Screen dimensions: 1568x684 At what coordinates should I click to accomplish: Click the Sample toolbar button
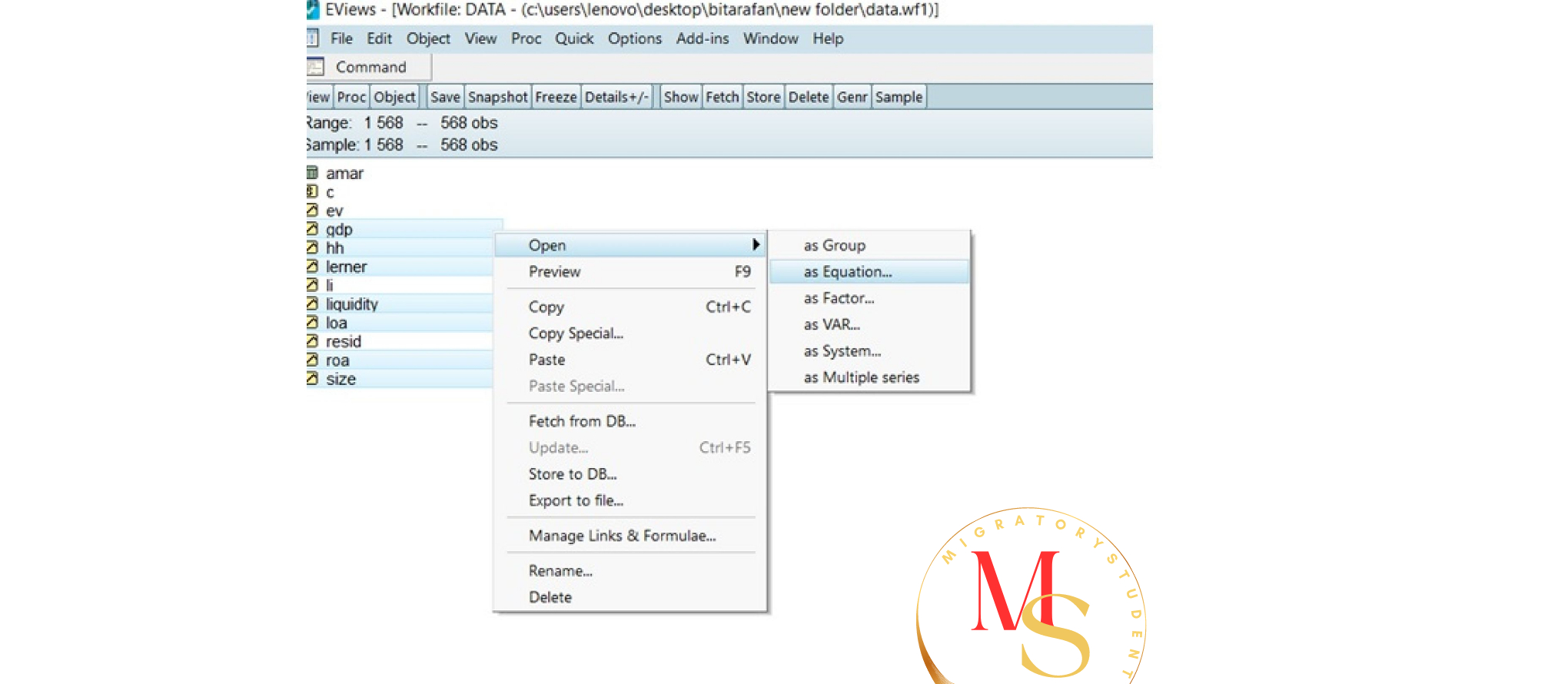(x=899, y=97)
